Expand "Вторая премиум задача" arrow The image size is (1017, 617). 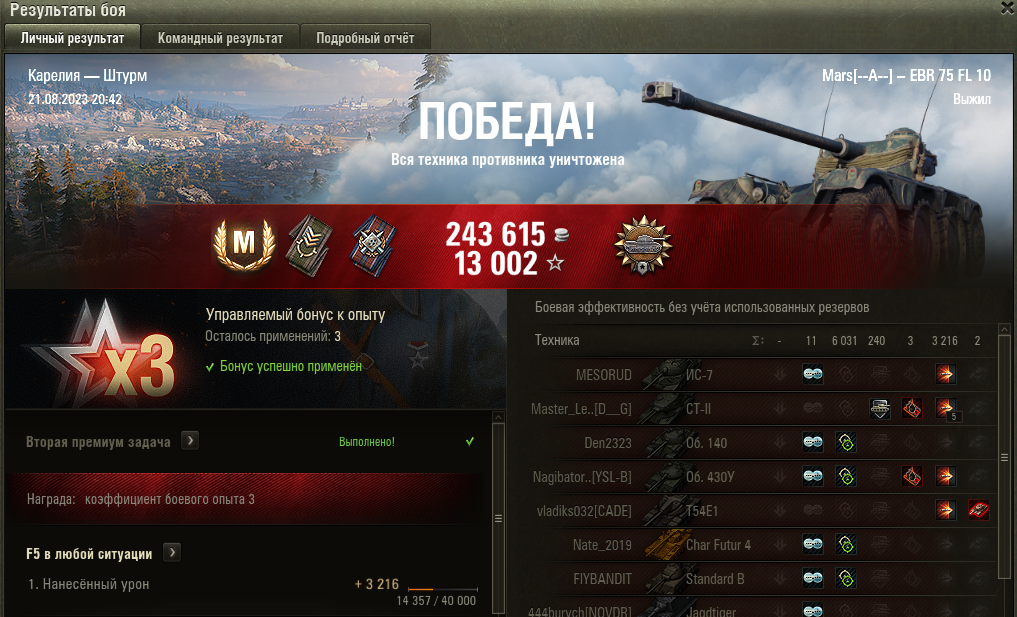coord(189,441)
